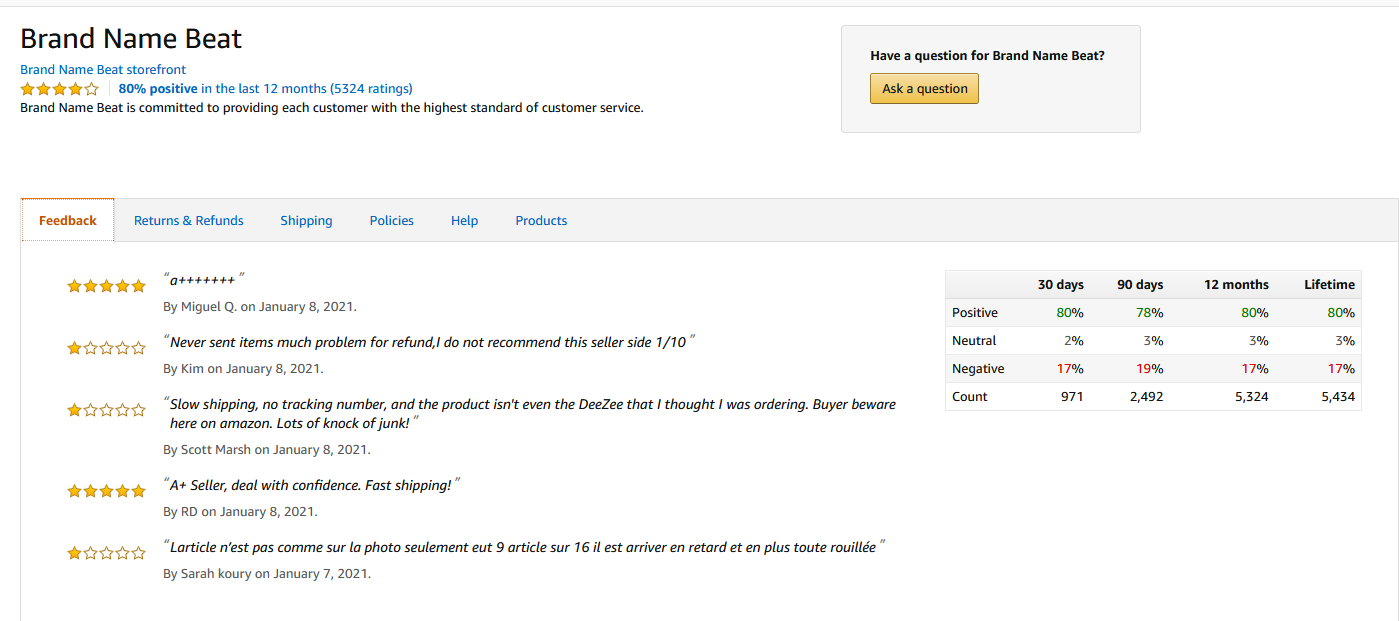This screenshot has width=1399, height=621.
Task: Open the Brand Name Beat storefront link
Action: tap(103, 70)
